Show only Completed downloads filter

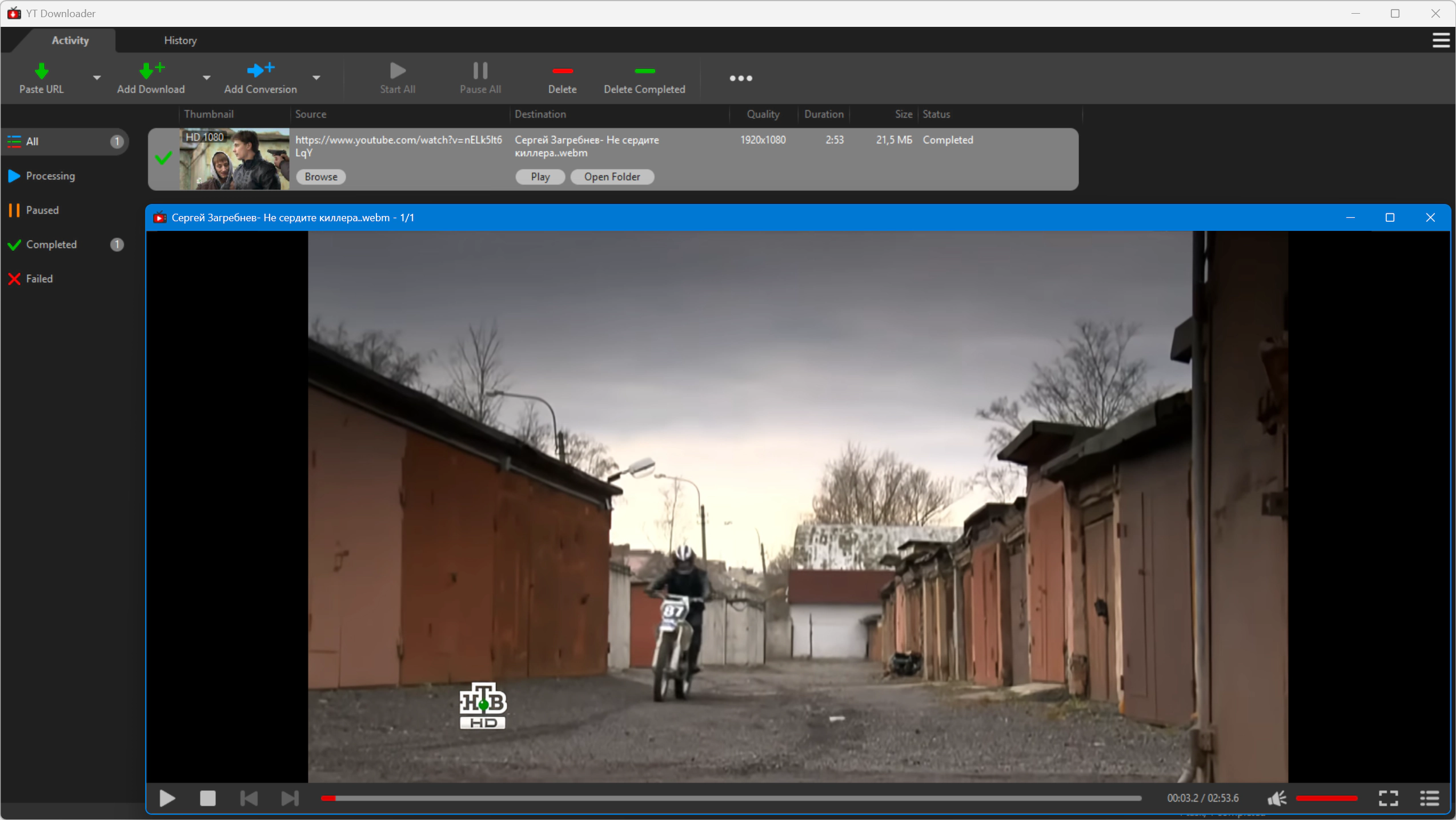tap(51, 245)
